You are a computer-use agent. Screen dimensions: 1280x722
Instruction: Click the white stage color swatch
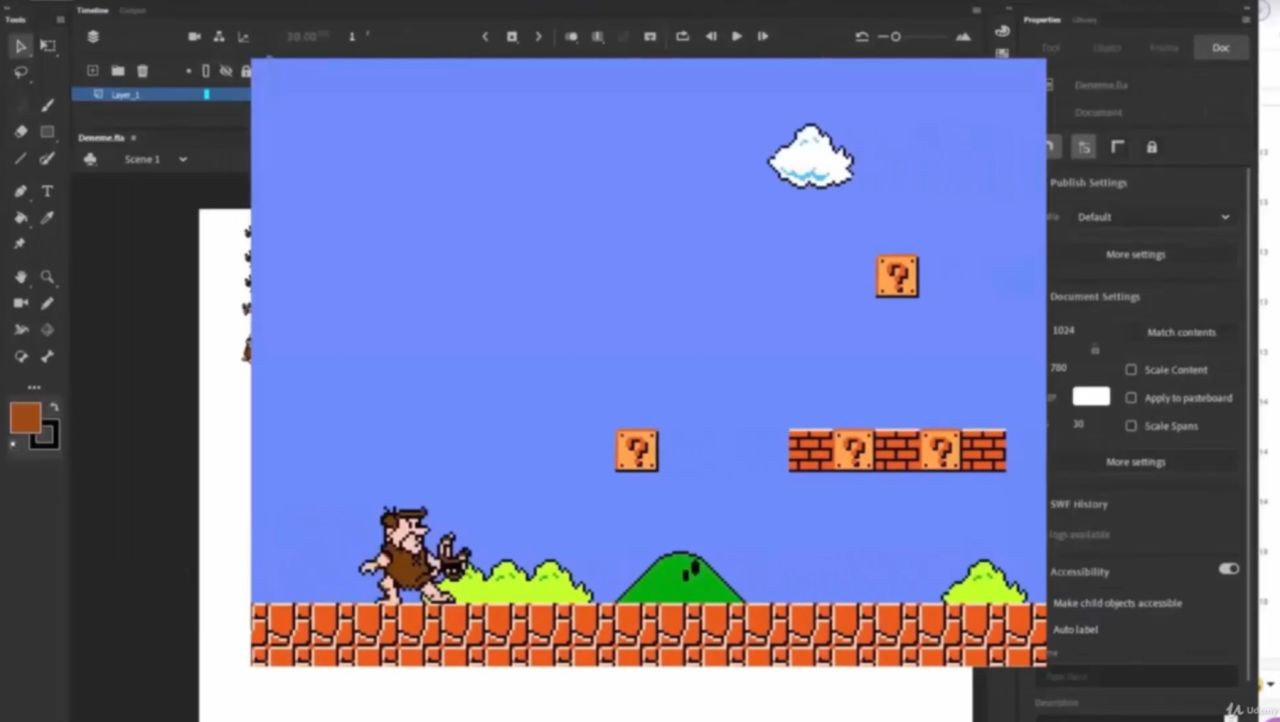tap(1091, 397)
